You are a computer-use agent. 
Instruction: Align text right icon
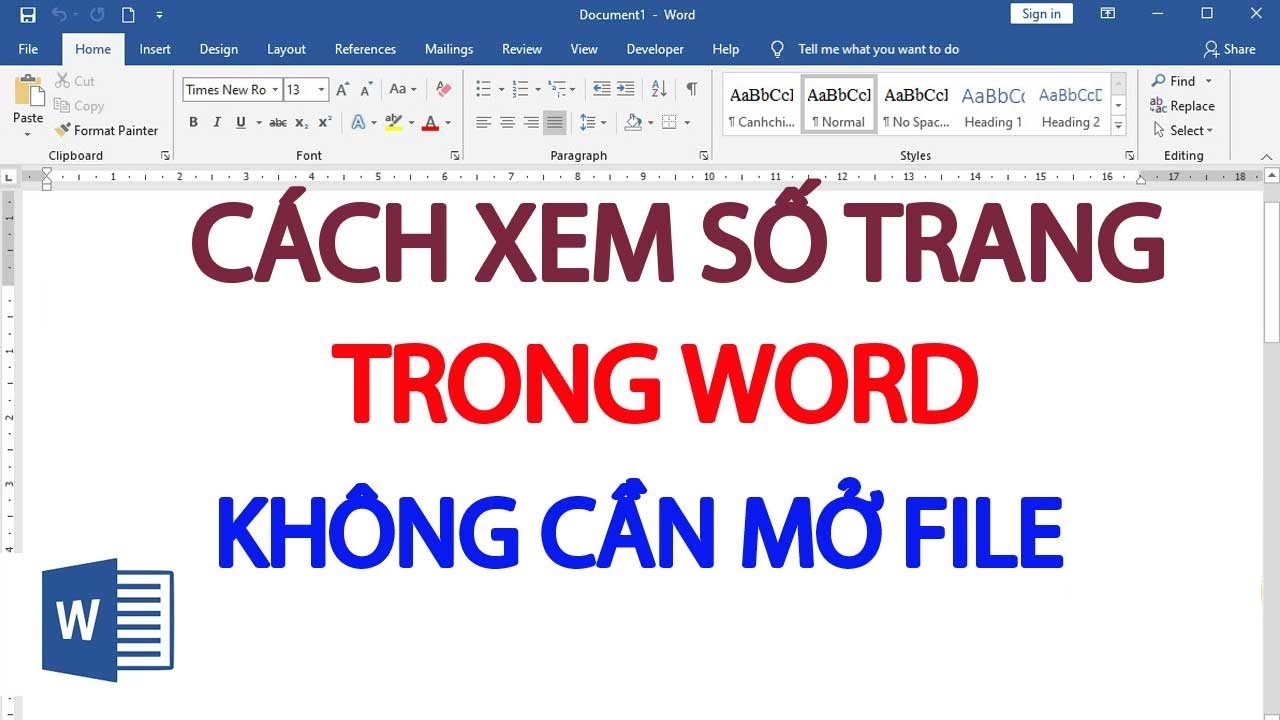532,122
